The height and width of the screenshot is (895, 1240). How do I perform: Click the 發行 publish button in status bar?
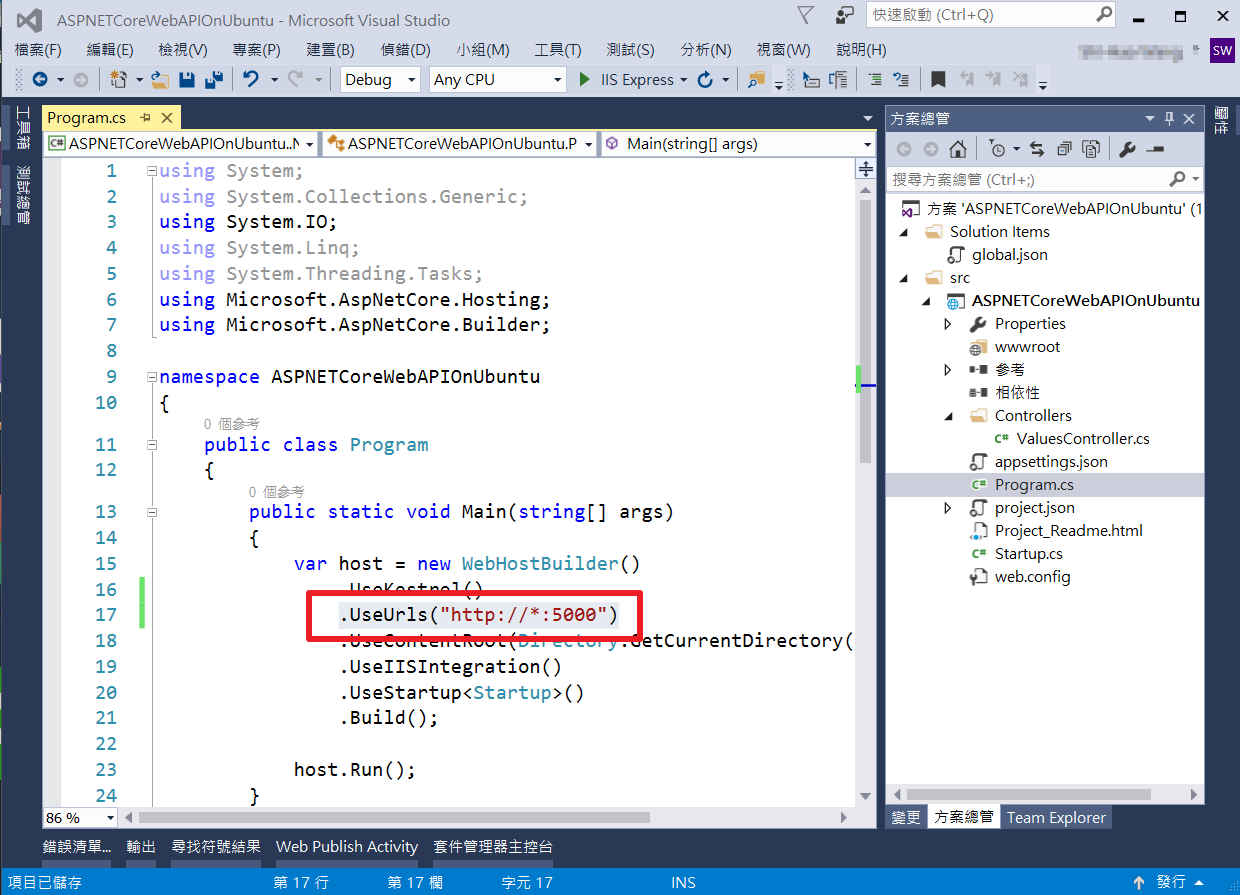[x=1170, y=882]
